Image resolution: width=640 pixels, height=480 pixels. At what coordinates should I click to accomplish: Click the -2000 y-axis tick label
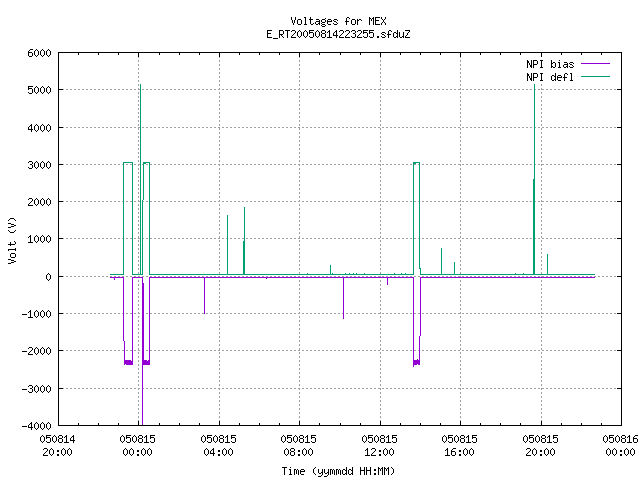[x=36, y=351]
